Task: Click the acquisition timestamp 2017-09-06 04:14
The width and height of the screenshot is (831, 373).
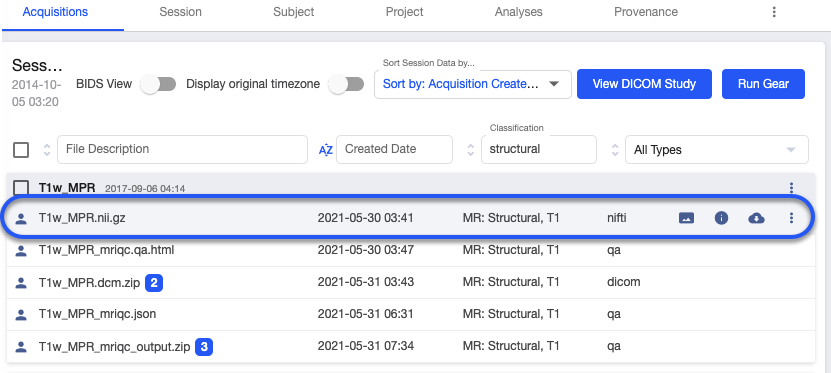Action: tap(145, 189)
